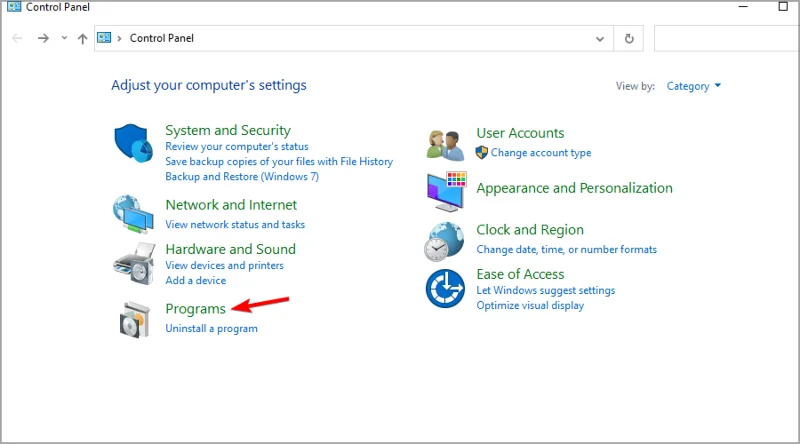Go back with the back arrow
Image resolution: width=800 pixels, height=444 pixels.
pos(17,38)
